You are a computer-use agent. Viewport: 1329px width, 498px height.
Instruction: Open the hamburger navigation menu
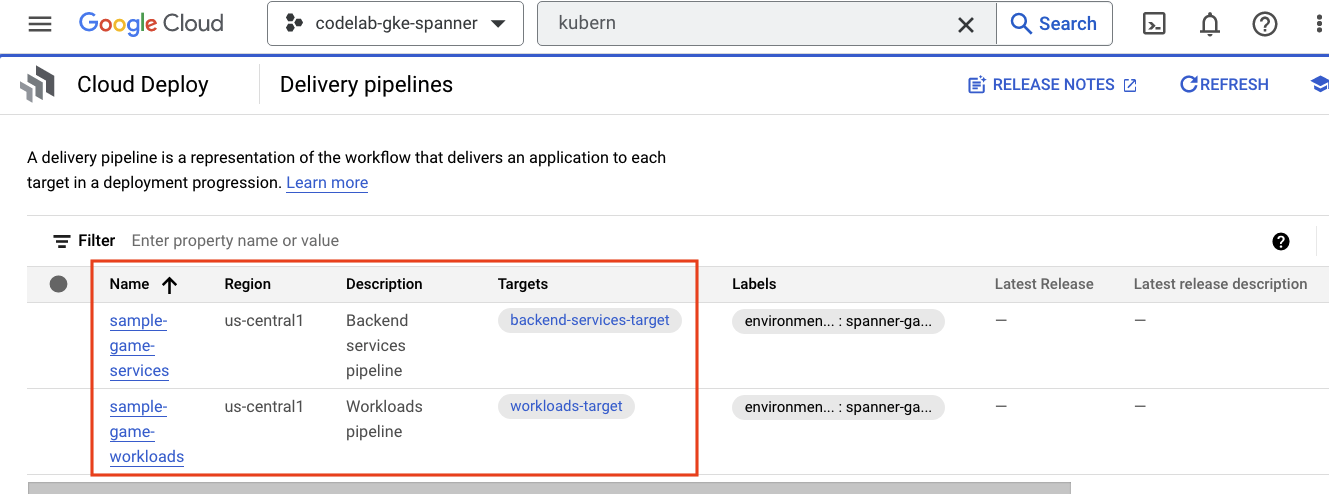40,24
